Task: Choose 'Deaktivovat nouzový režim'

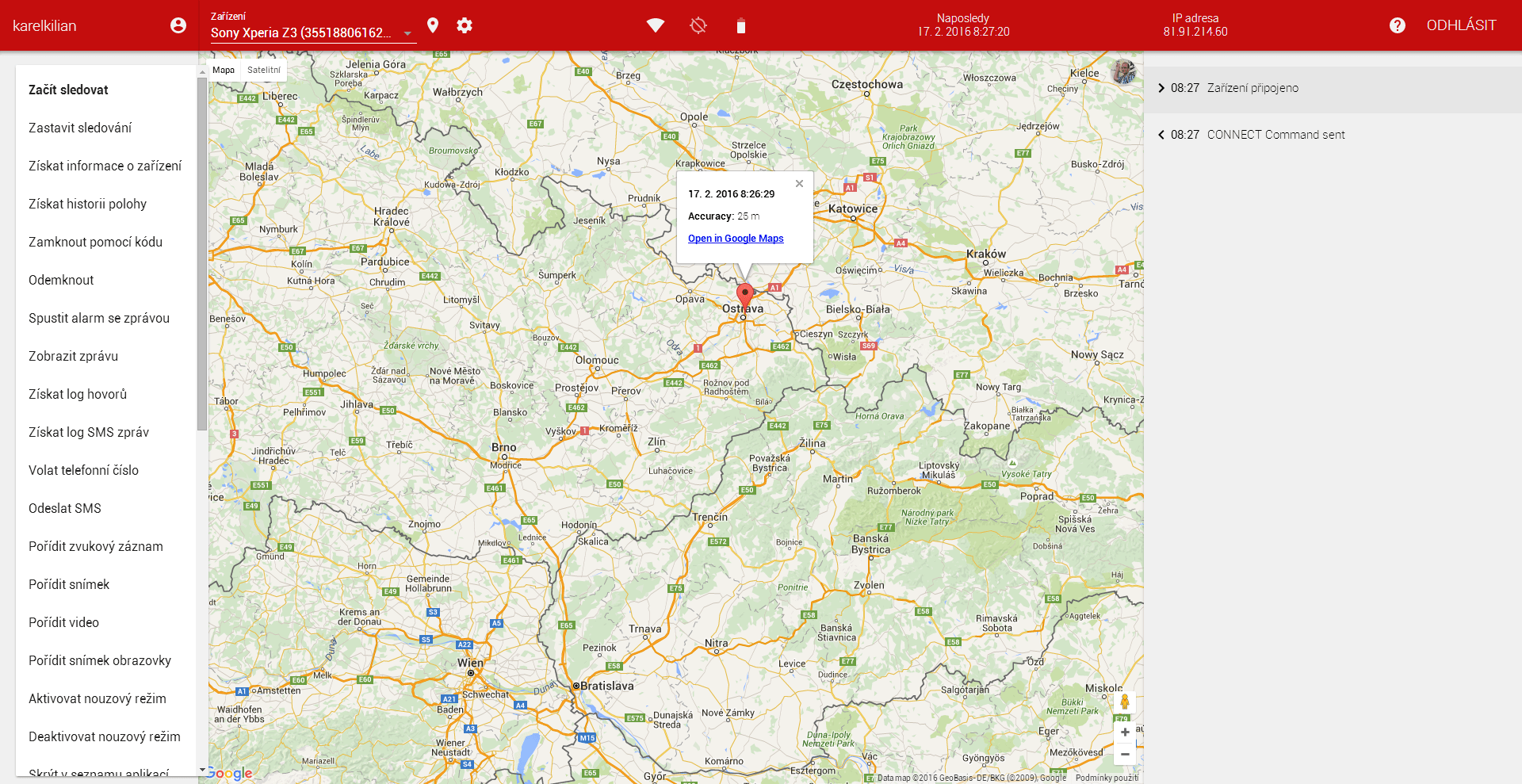Action: pos(106,736)
